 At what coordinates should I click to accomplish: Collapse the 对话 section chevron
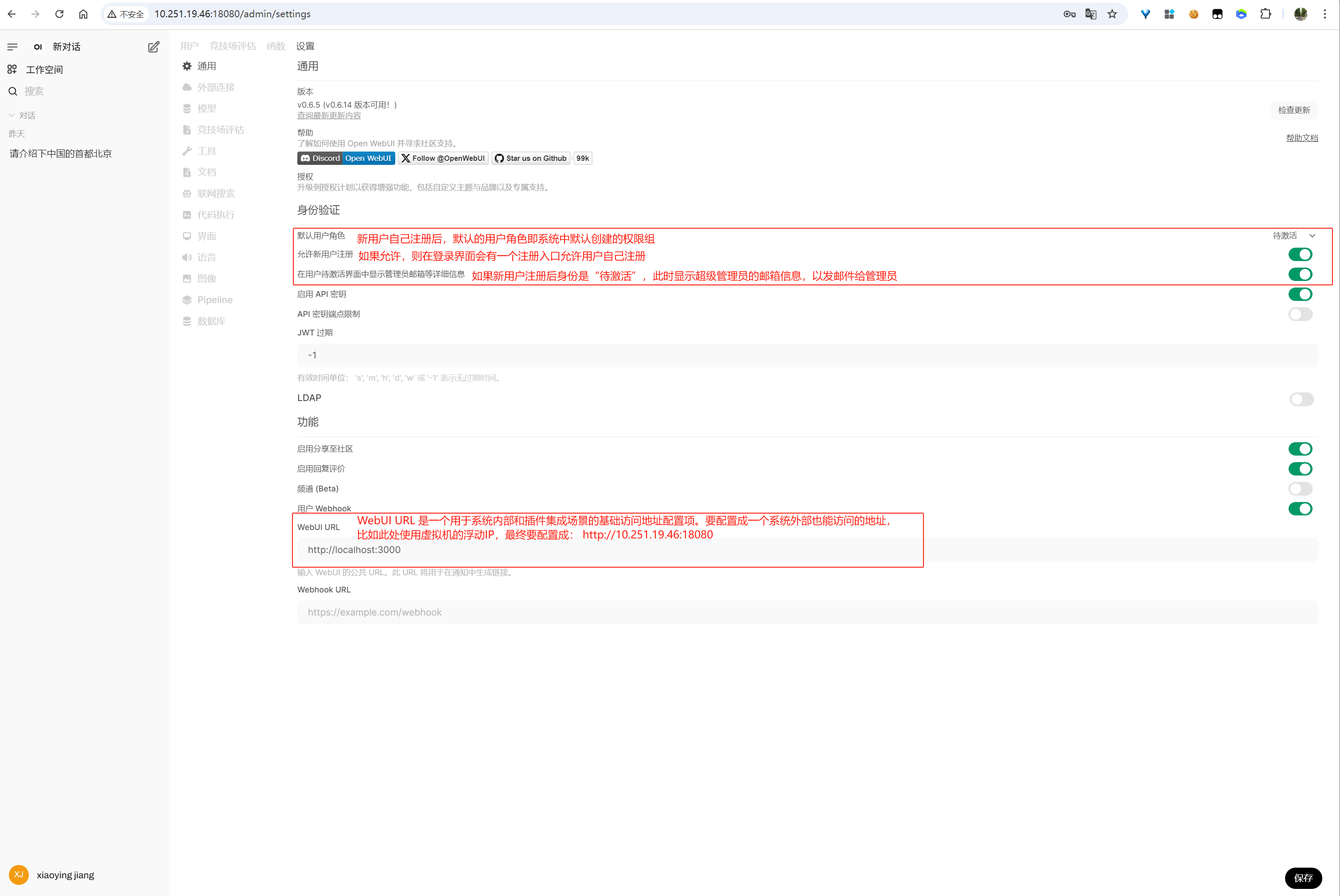(12, 115)
